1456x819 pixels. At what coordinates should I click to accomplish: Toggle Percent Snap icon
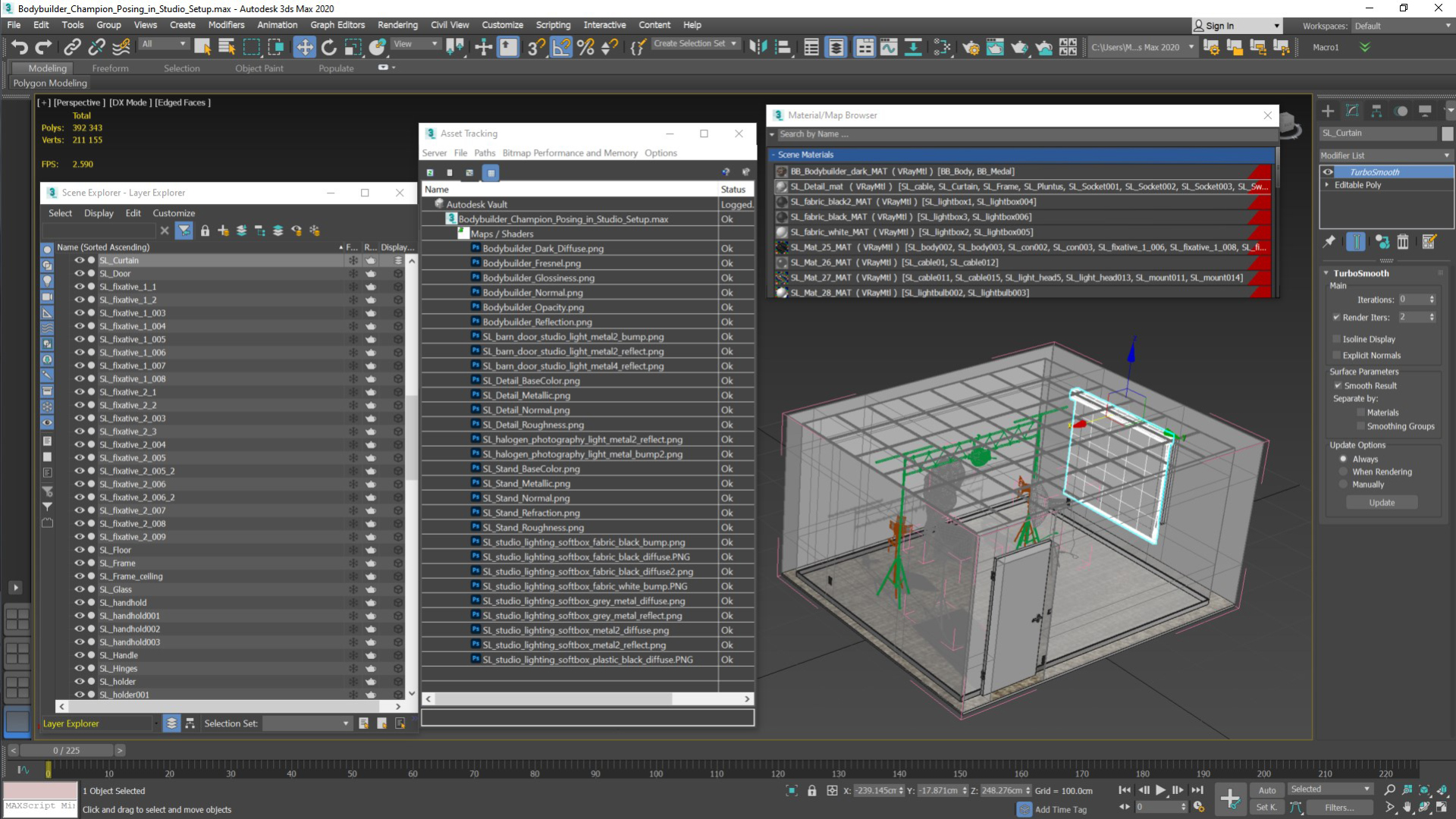585,47
